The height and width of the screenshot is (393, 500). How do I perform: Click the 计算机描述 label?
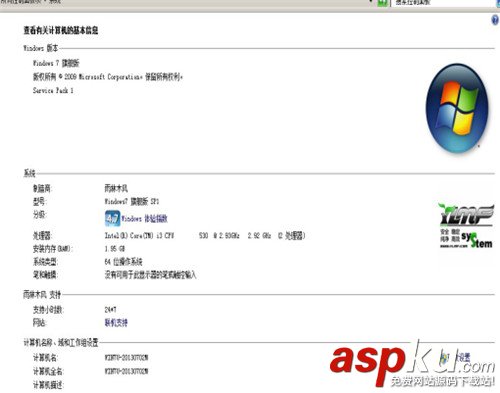click(x=48, y=385)
